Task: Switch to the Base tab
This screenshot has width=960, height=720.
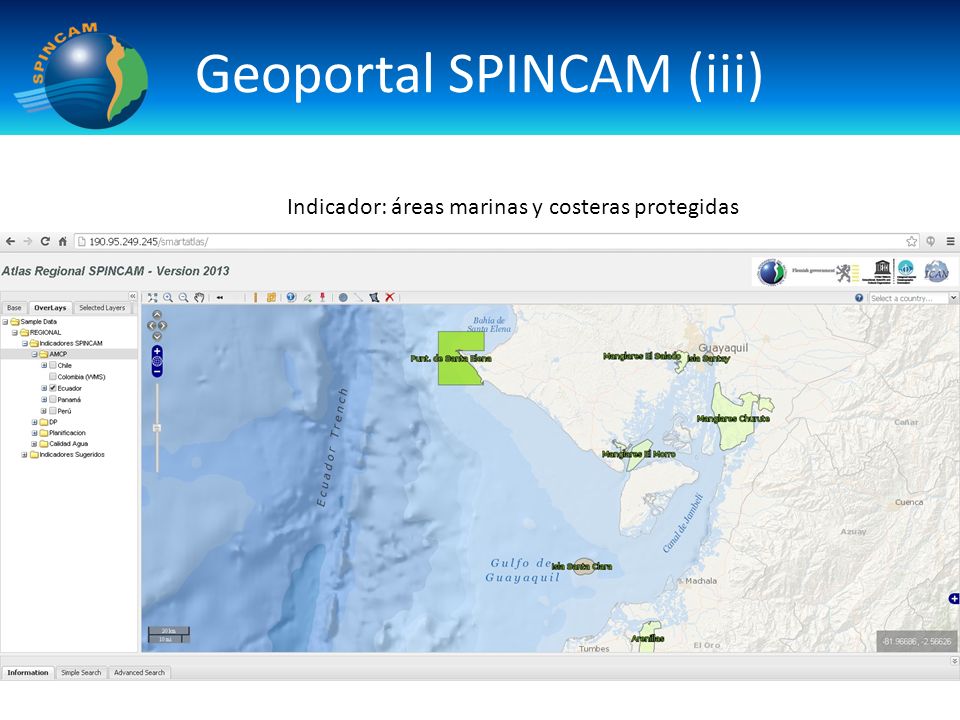Action: [x=14, y=308]
